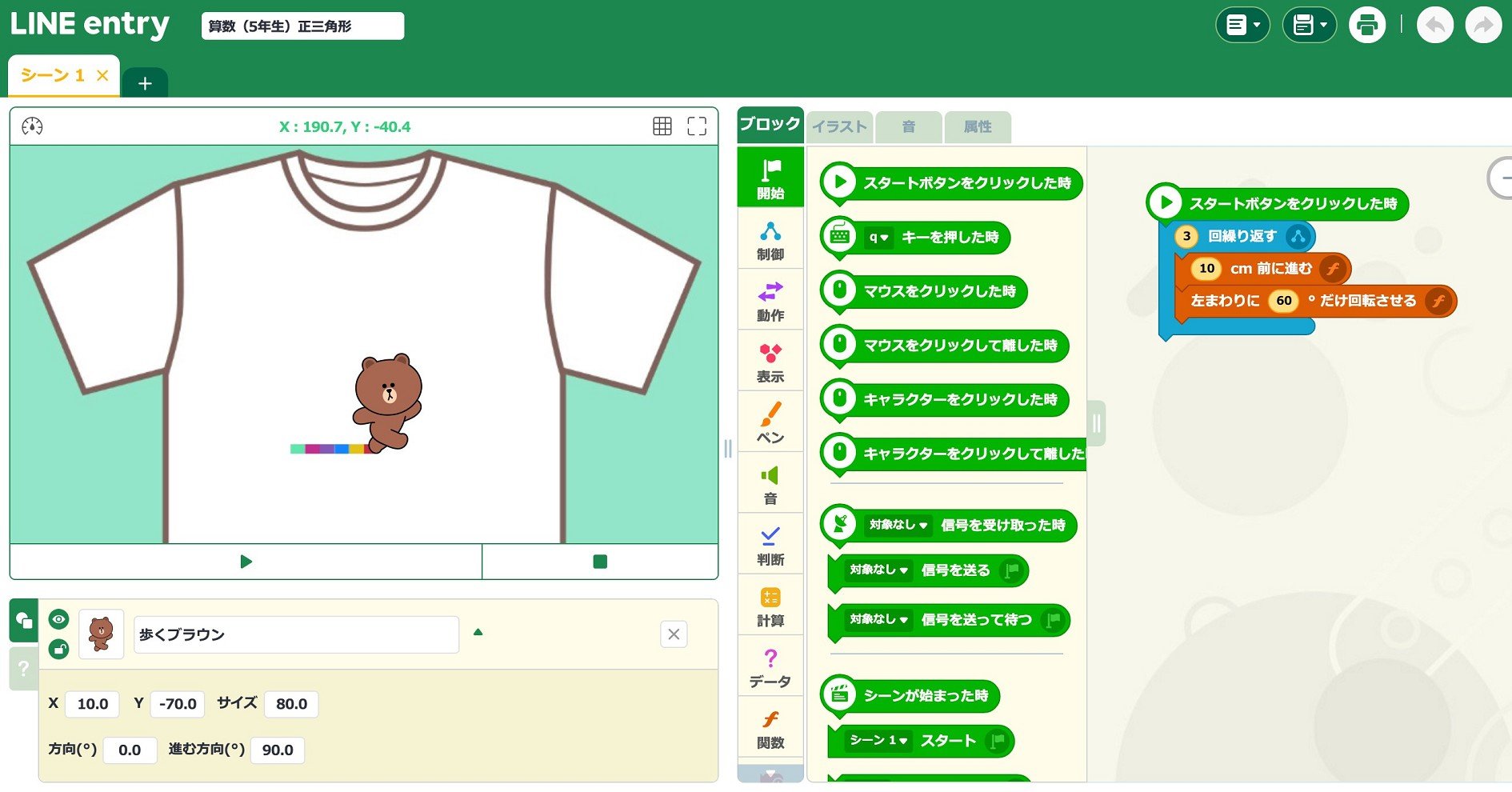This screenshot has width=1512, height=792.
Task: Expand the save menu dropdown
Action: pos(1309,26)
